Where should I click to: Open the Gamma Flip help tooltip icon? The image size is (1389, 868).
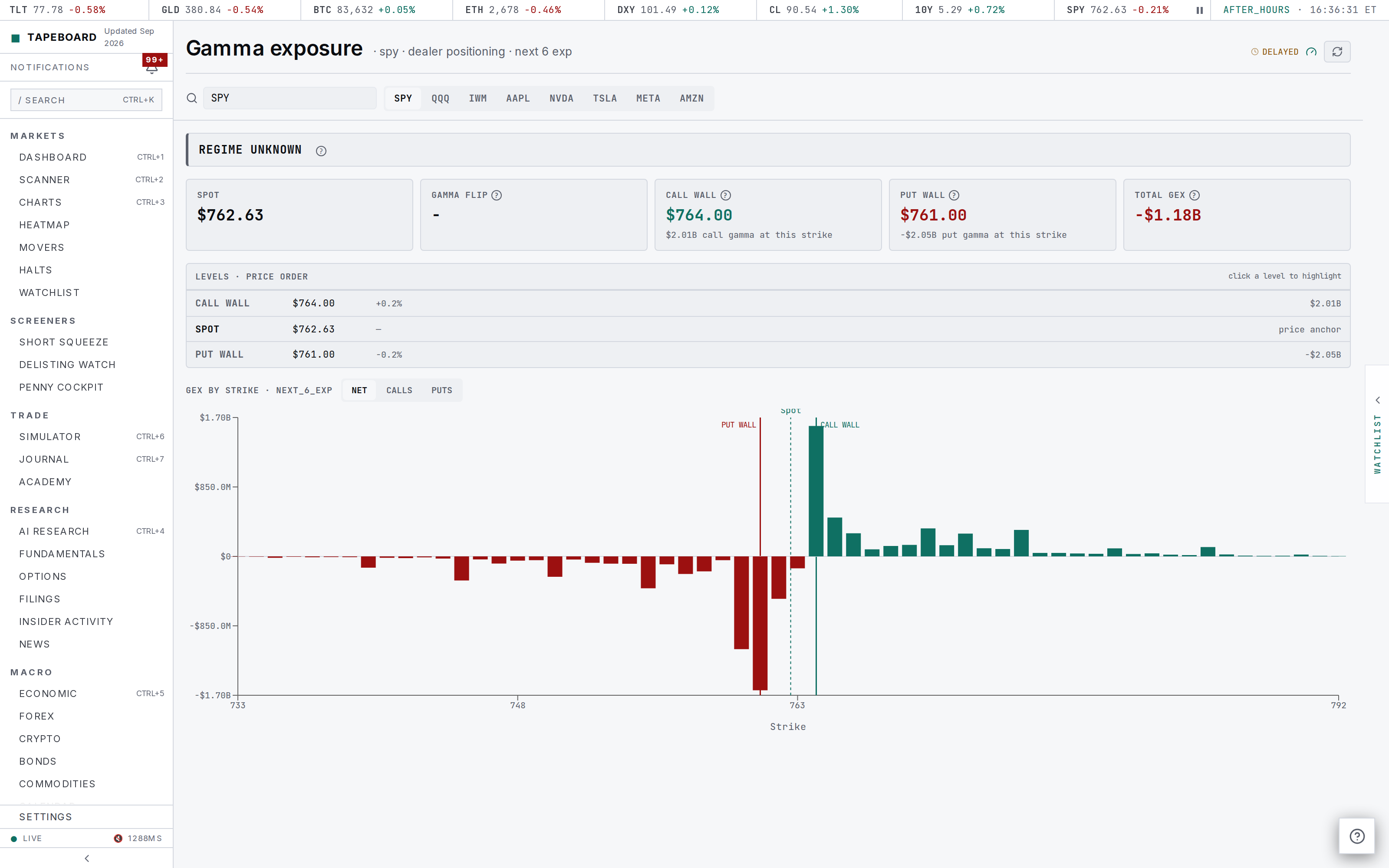pos(497,195)
